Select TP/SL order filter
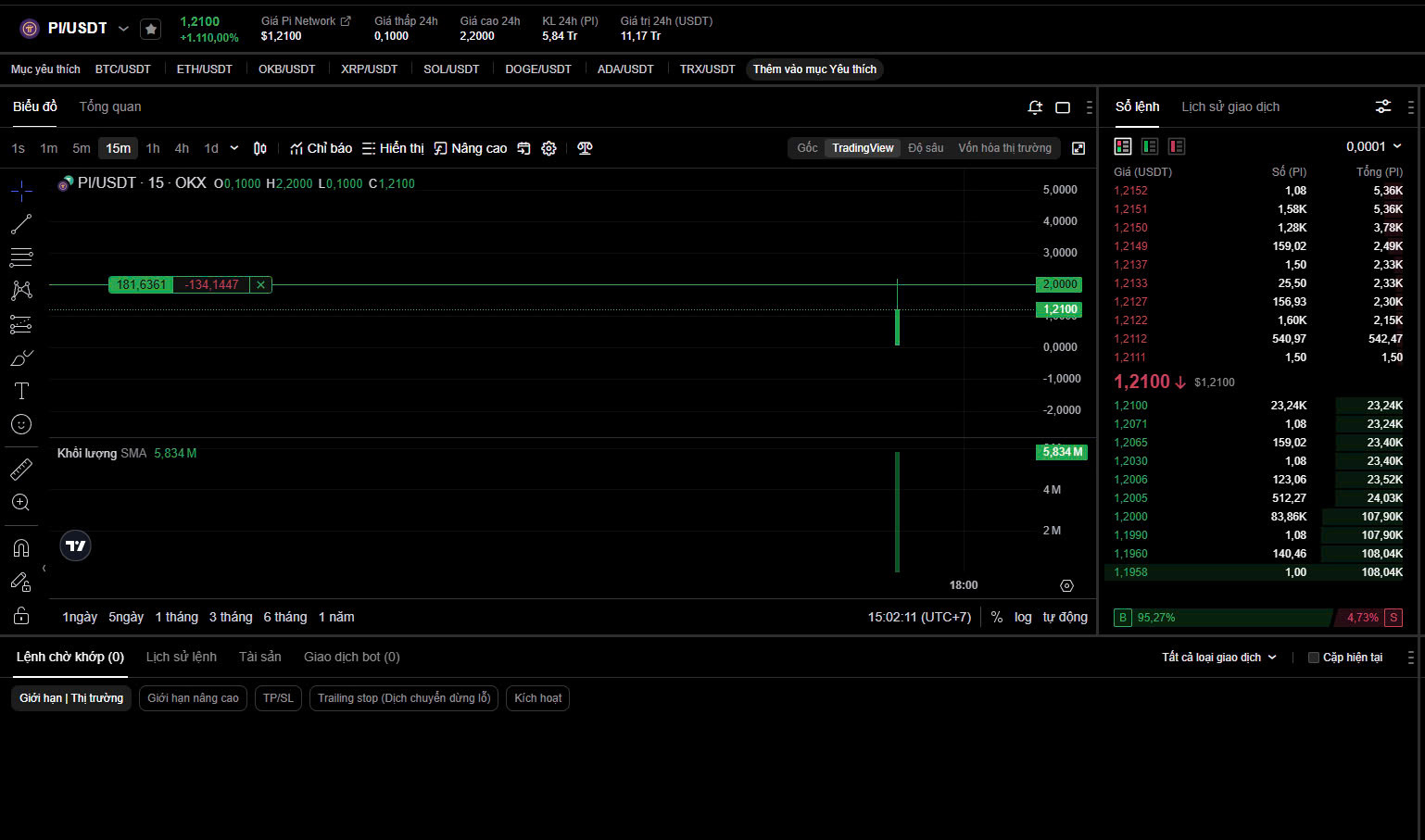Image resolution: width=1425 pixels, height=840 pixels. pyautogui.click(x=278, y=698)
